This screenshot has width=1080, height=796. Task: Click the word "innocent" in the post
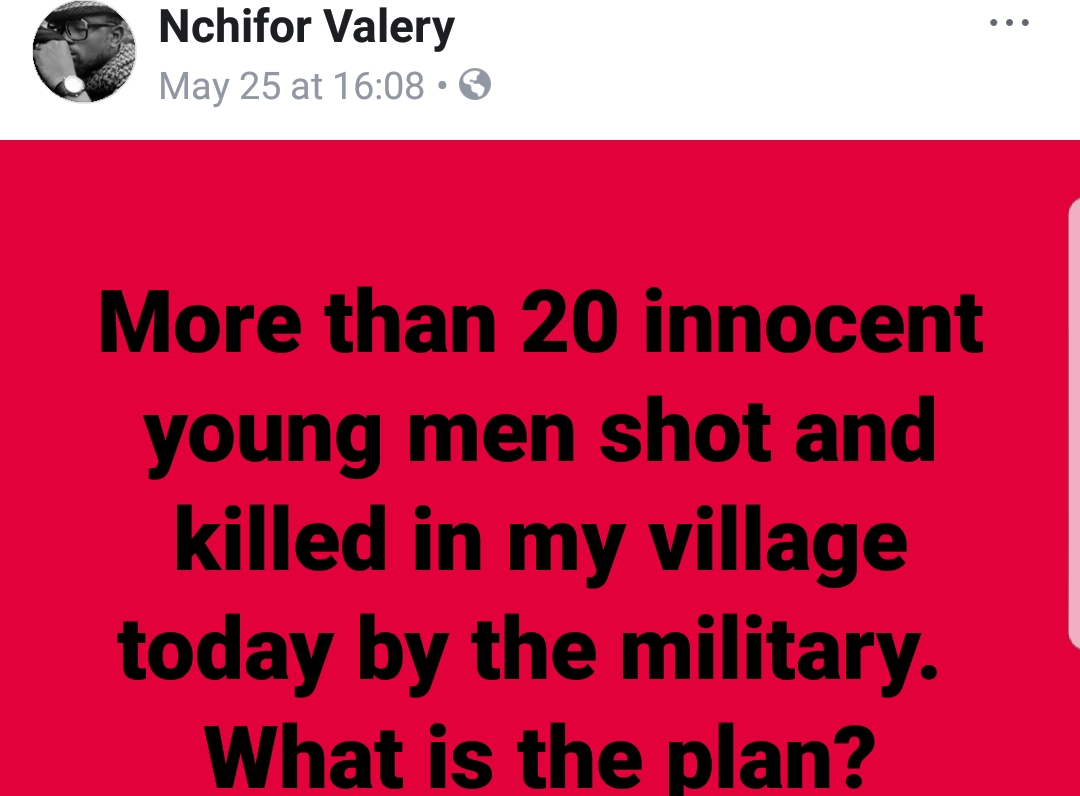813,322
